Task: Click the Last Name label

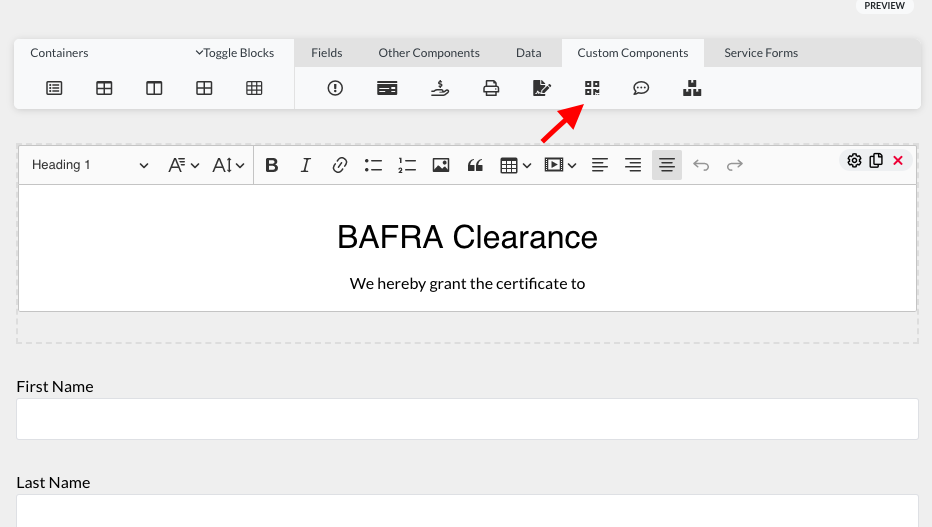Action: (x=53, y=482)
